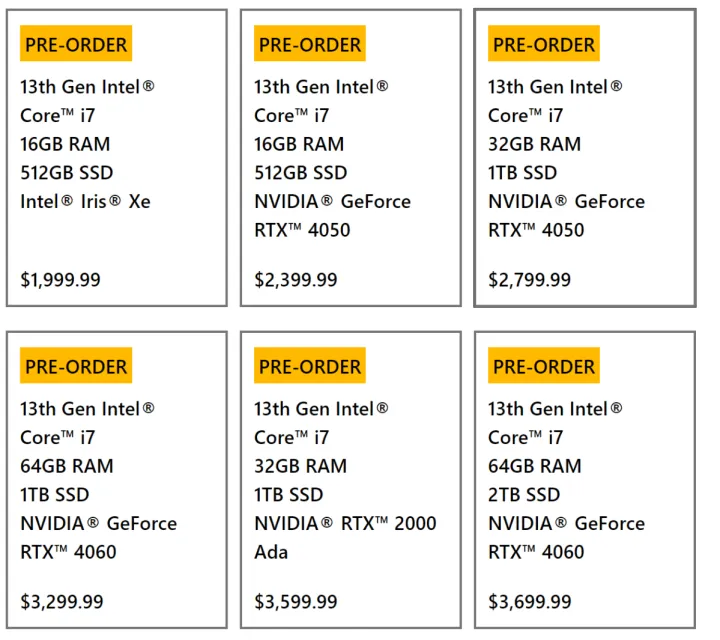Pick the 64GB RAM 1TB SSD configuration
720x640 pixels.
116,480
